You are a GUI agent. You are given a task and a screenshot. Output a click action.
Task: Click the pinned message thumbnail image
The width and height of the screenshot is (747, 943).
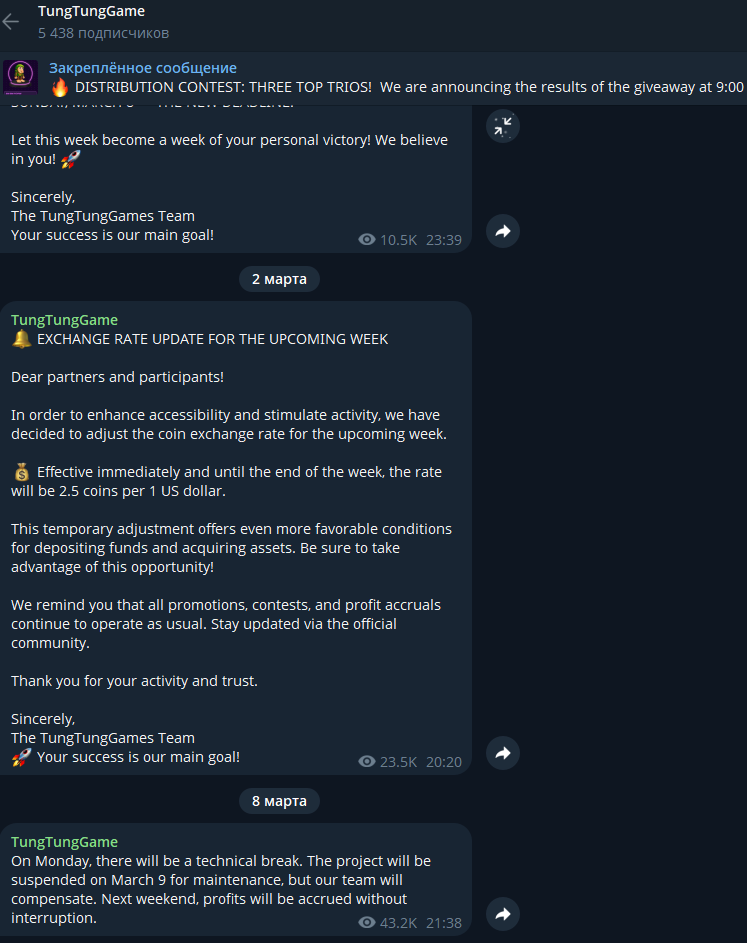click(20, 78)
